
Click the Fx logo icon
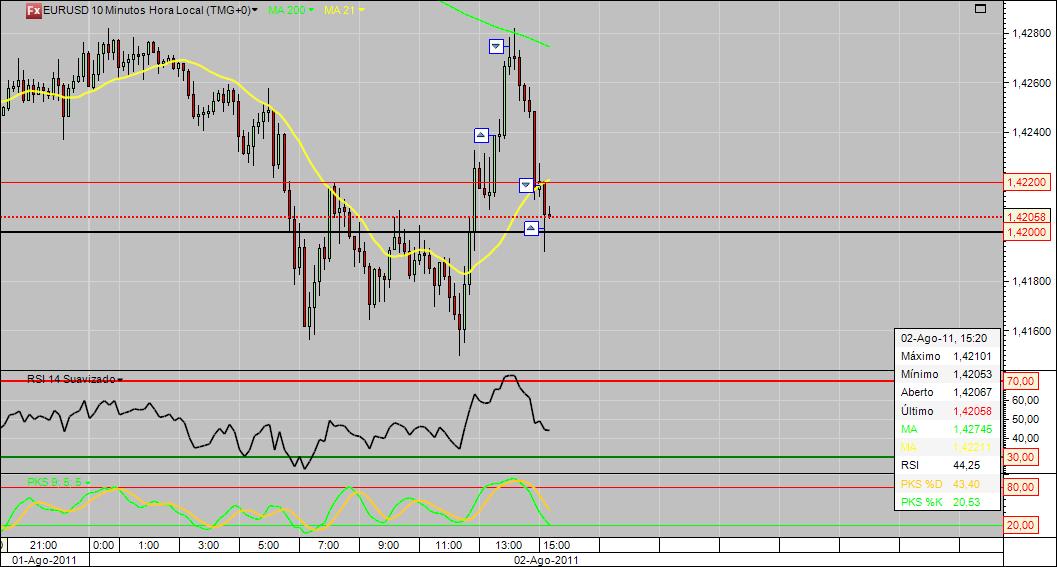coord(34,10)
